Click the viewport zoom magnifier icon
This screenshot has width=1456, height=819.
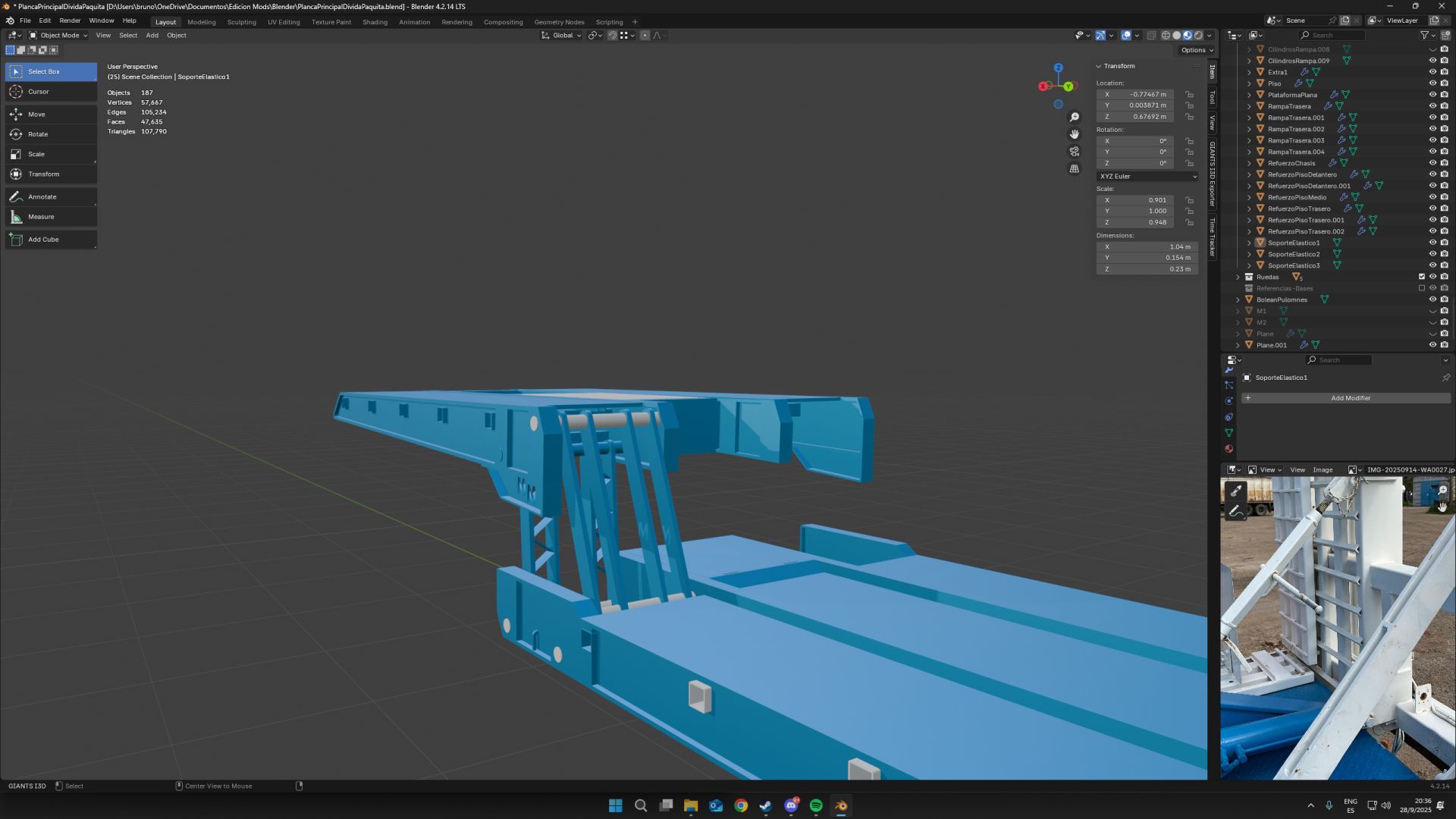[1075, 117]
